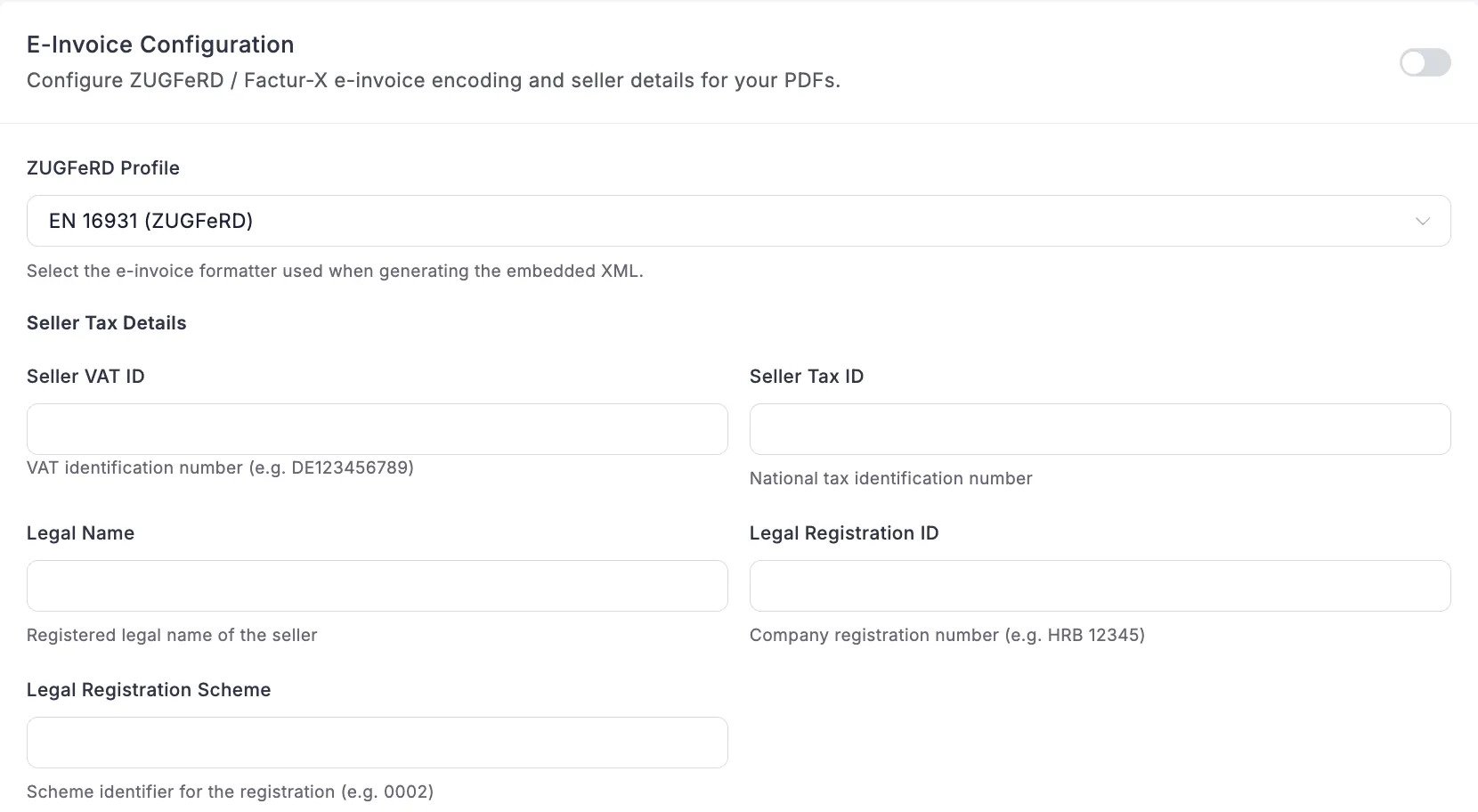
Task: Click the Legal Registration Scheme input field
Action: click(x=378, y=743)
